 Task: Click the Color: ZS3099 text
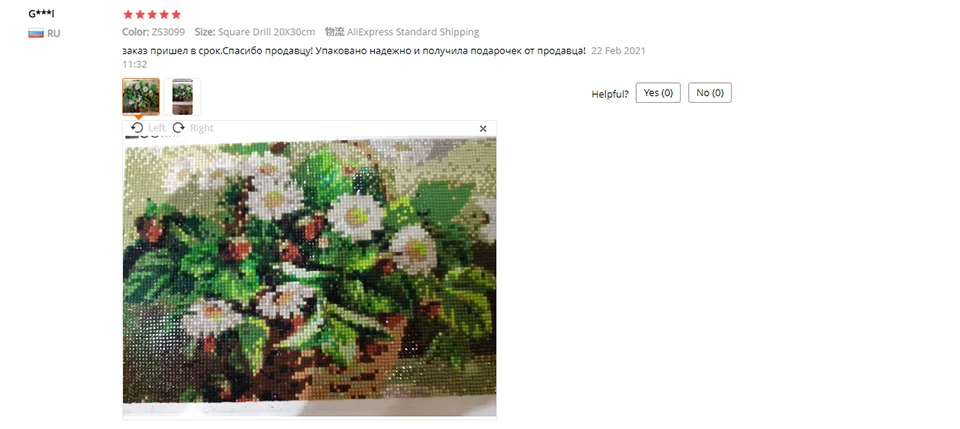point(154,32)
